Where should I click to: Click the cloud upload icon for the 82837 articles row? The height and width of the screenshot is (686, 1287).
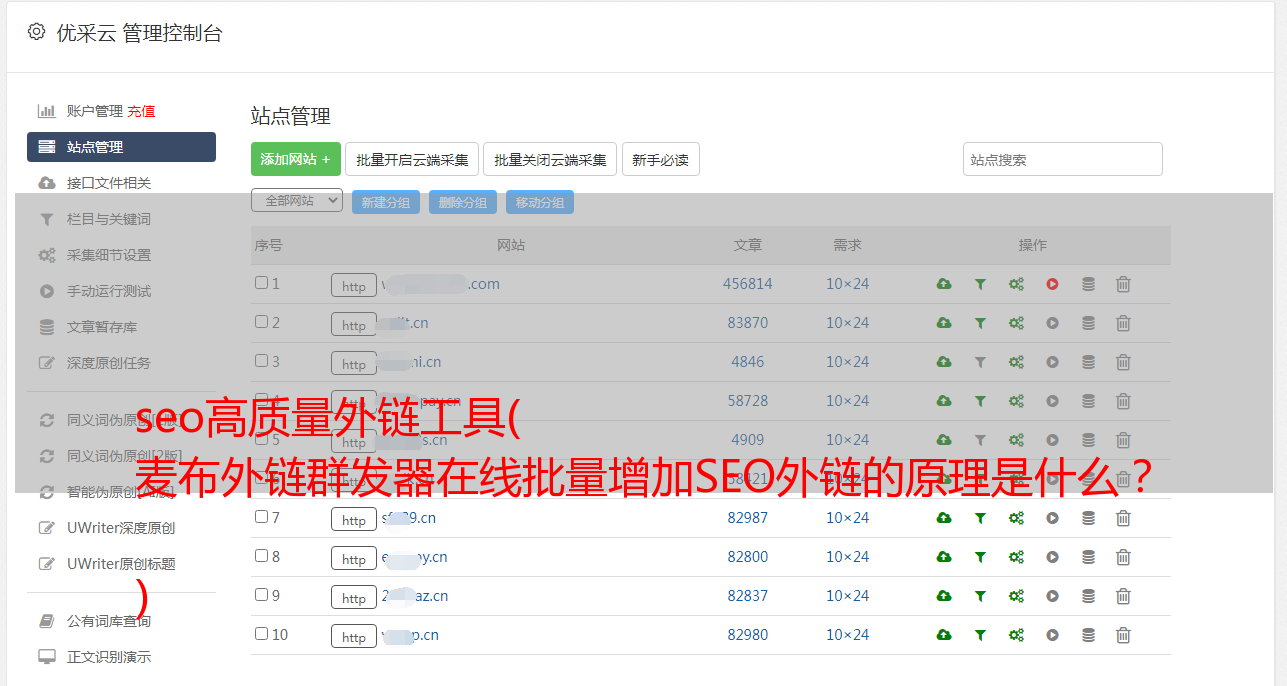(944, 596)
